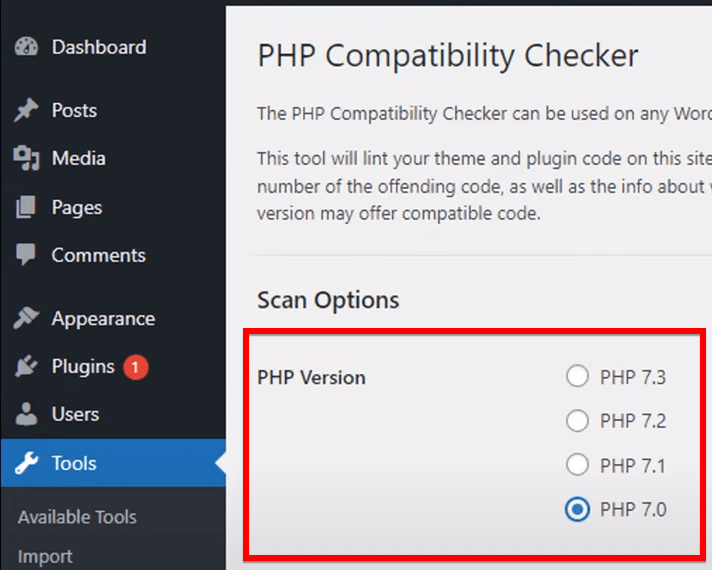Click the Appearance paintbrush icon
The height and width of the screenshot is (570, 712).
pos(26,319)
